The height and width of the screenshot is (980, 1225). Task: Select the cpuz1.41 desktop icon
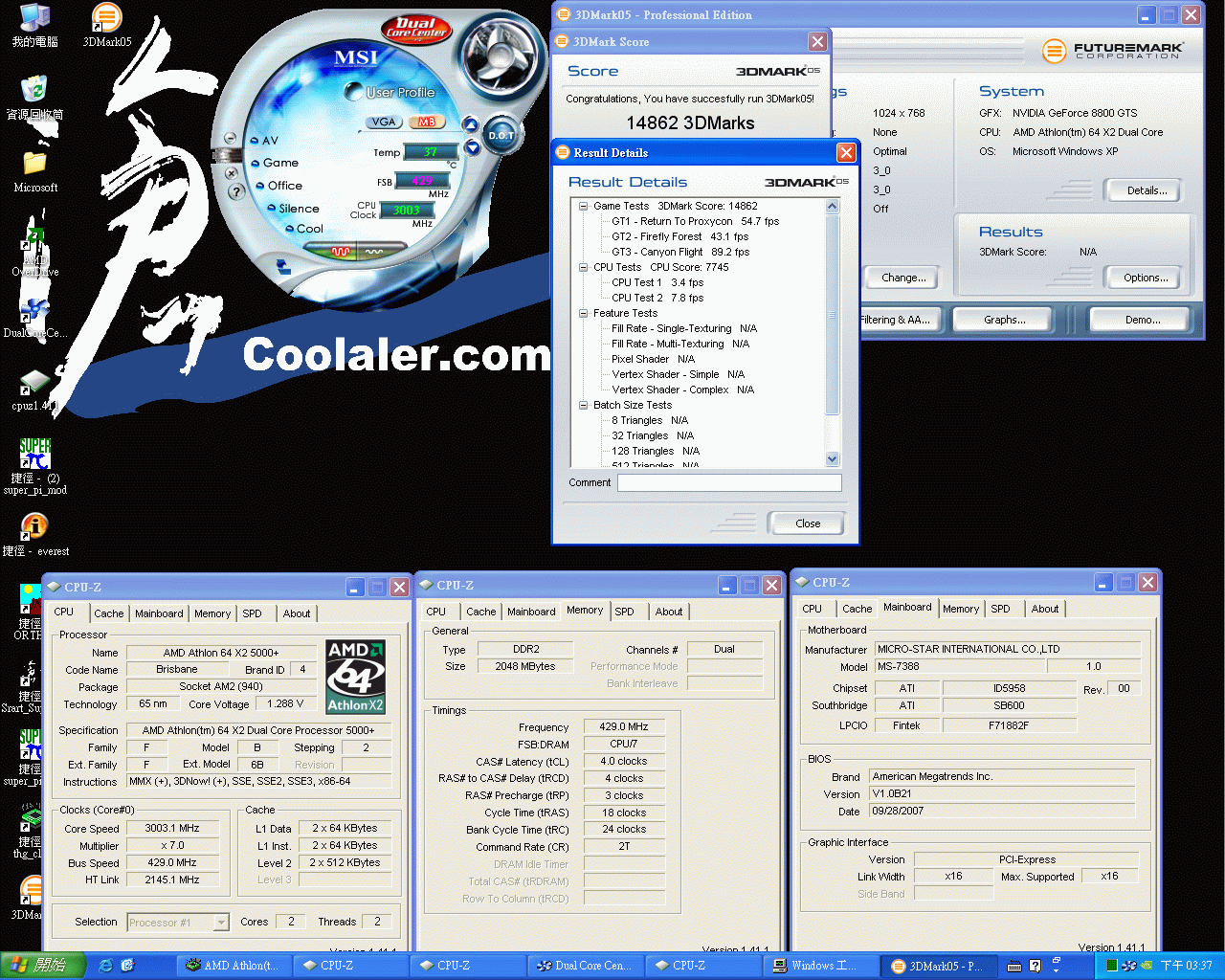(34, 390)
